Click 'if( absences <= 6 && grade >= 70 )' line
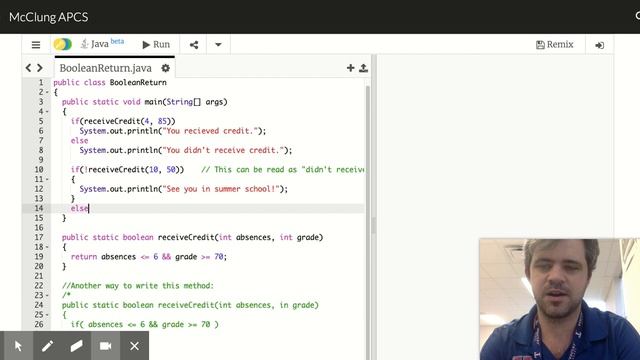 [144, 324]
